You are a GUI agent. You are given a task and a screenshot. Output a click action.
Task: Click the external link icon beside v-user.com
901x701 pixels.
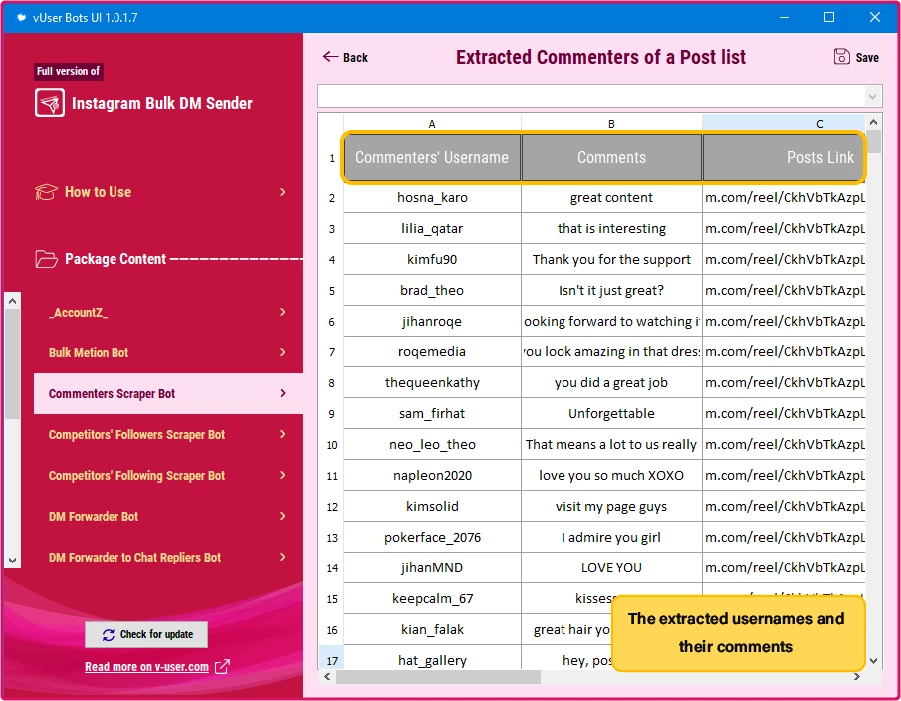(x=222, y=667)
